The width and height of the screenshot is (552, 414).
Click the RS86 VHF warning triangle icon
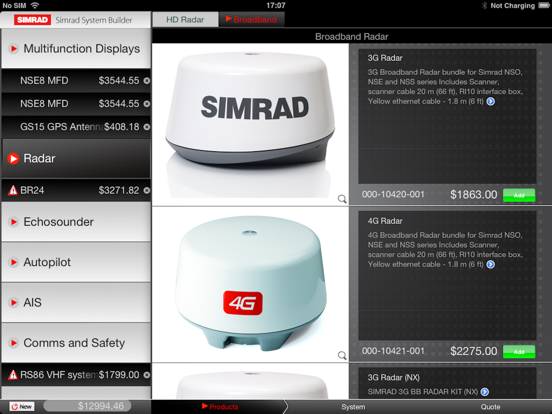13,375
